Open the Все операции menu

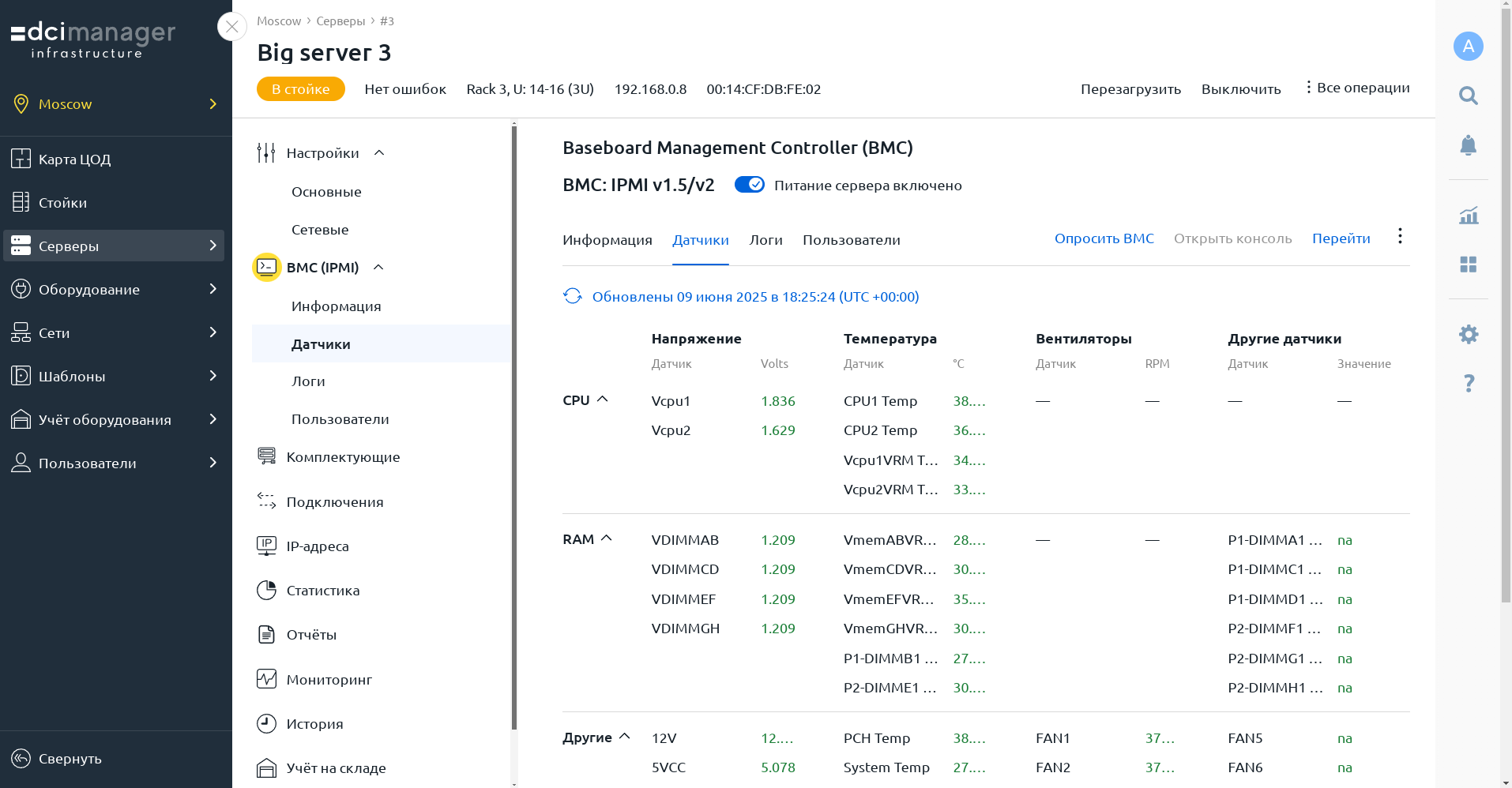[1356, 88]
